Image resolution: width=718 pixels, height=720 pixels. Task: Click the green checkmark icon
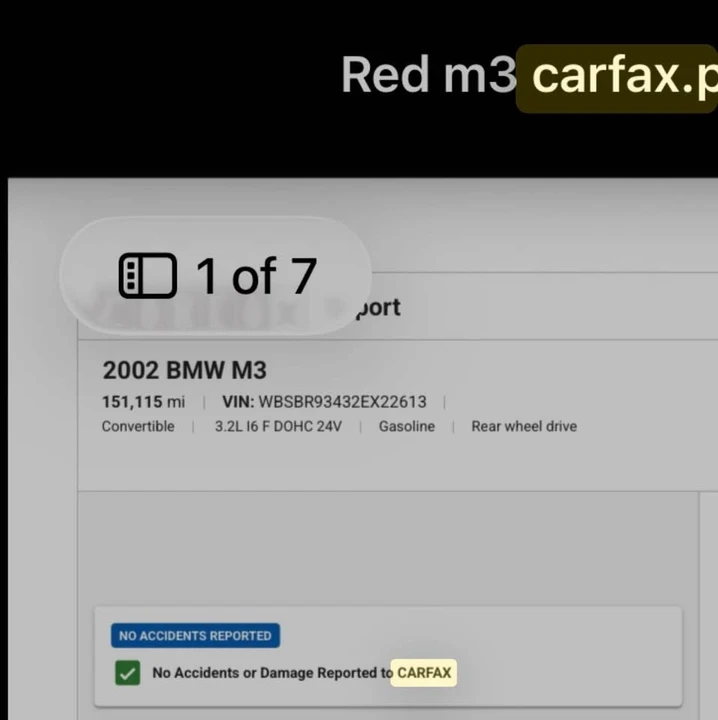128,673
